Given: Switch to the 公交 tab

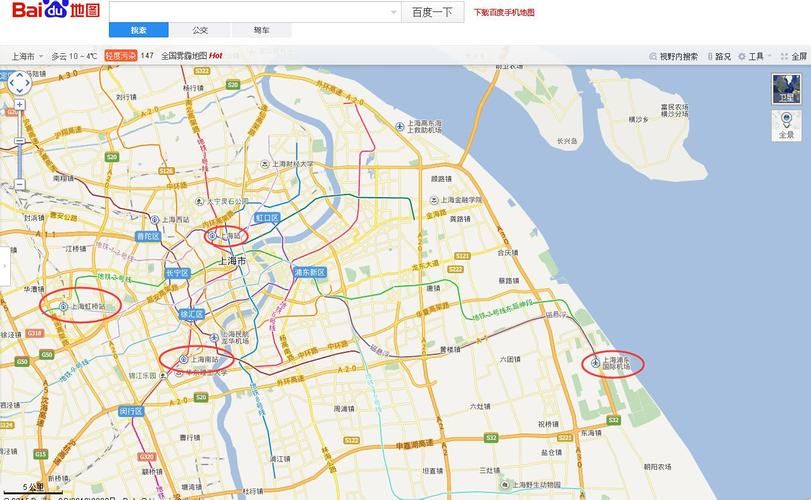Looking at the screenshot, I should click(200, 30).
